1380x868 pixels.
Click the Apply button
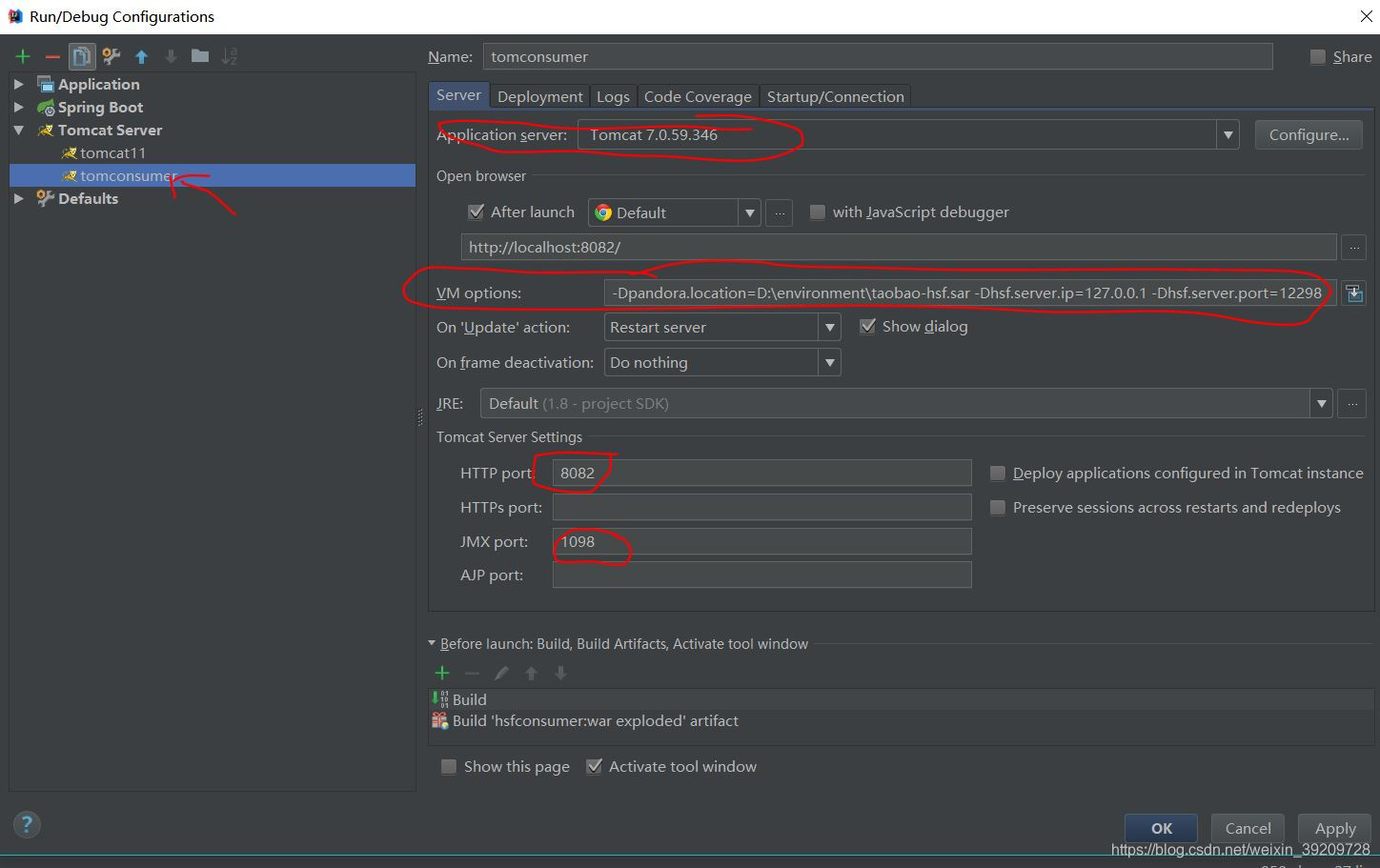tap(1335, 828)
